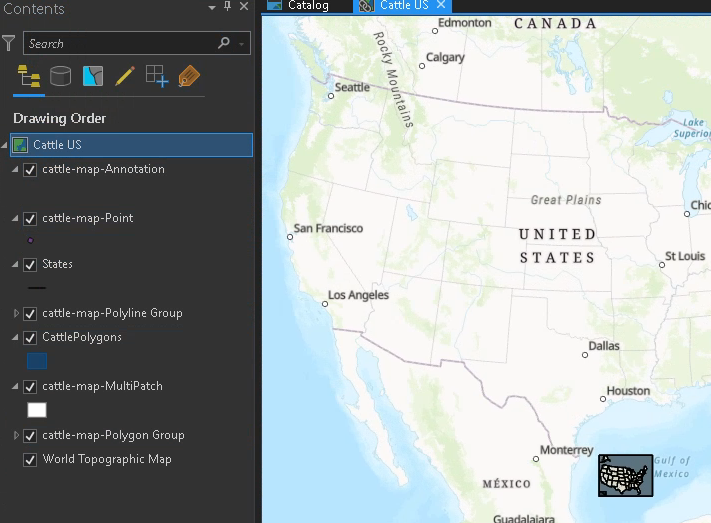Viewport: 711px width, 523px height.
Task: Switch to List By Data Source icon
Action: (61, 76)
